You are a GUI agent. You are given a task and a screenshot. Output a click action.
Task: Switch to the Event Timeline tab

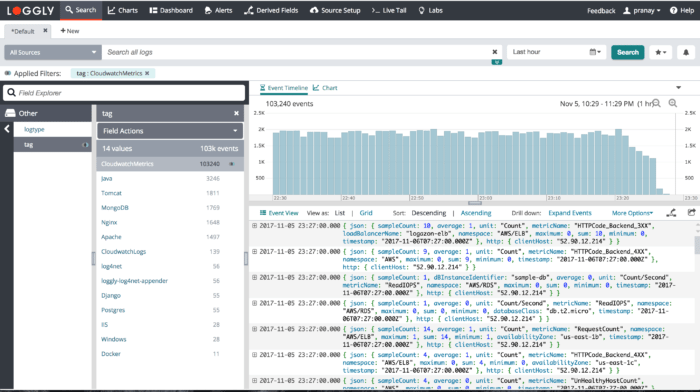tap(284, 88)
